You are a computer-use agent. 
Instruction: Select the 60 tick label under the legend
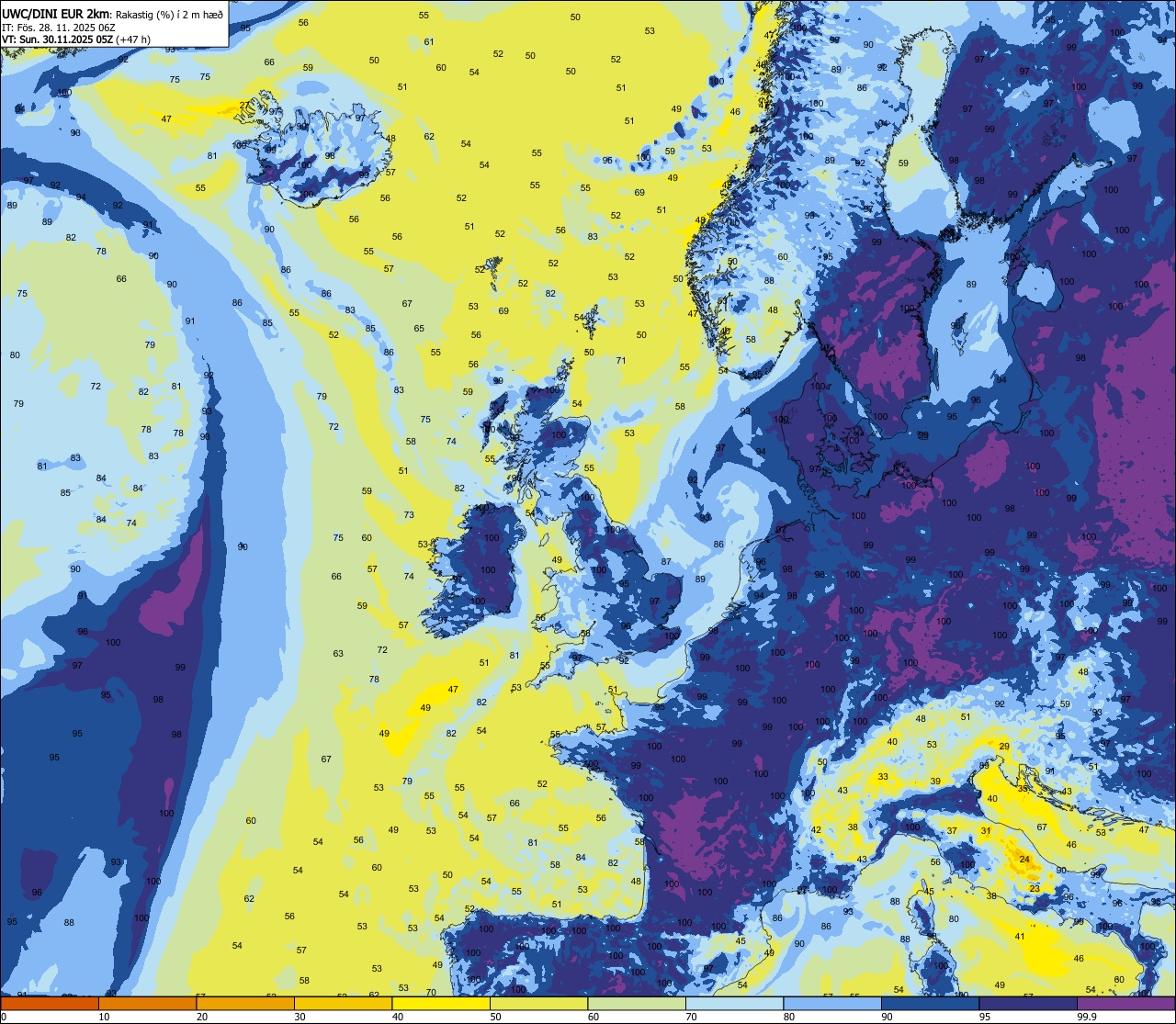coord(593,1017)
